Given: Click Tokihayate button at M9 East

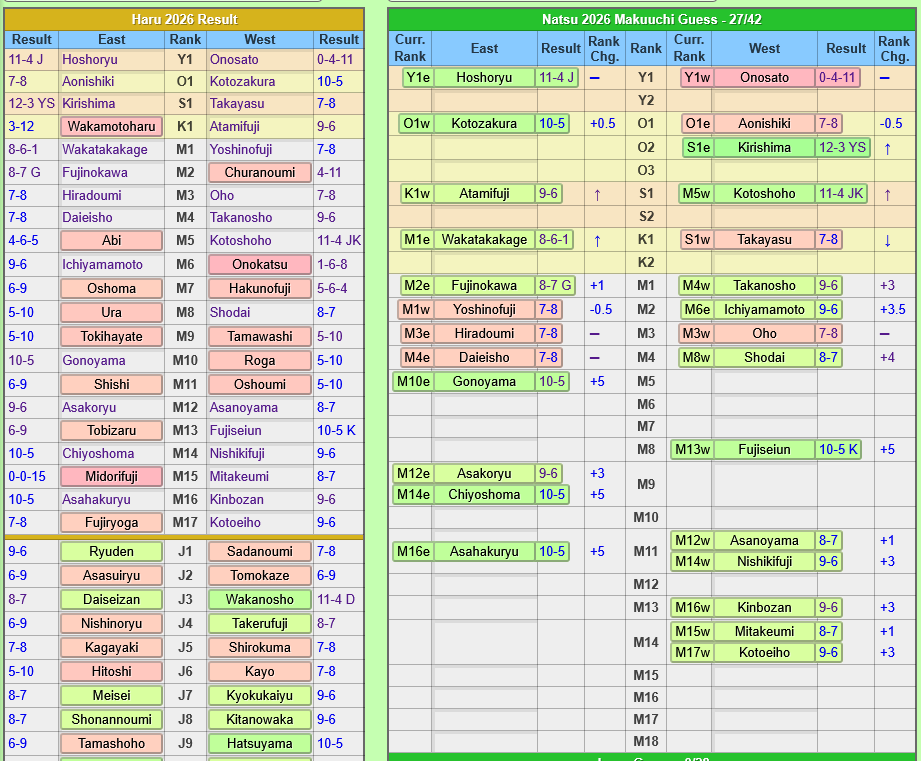Looking at the screenshot, I should pyautogui.click(x=112, y=336).
